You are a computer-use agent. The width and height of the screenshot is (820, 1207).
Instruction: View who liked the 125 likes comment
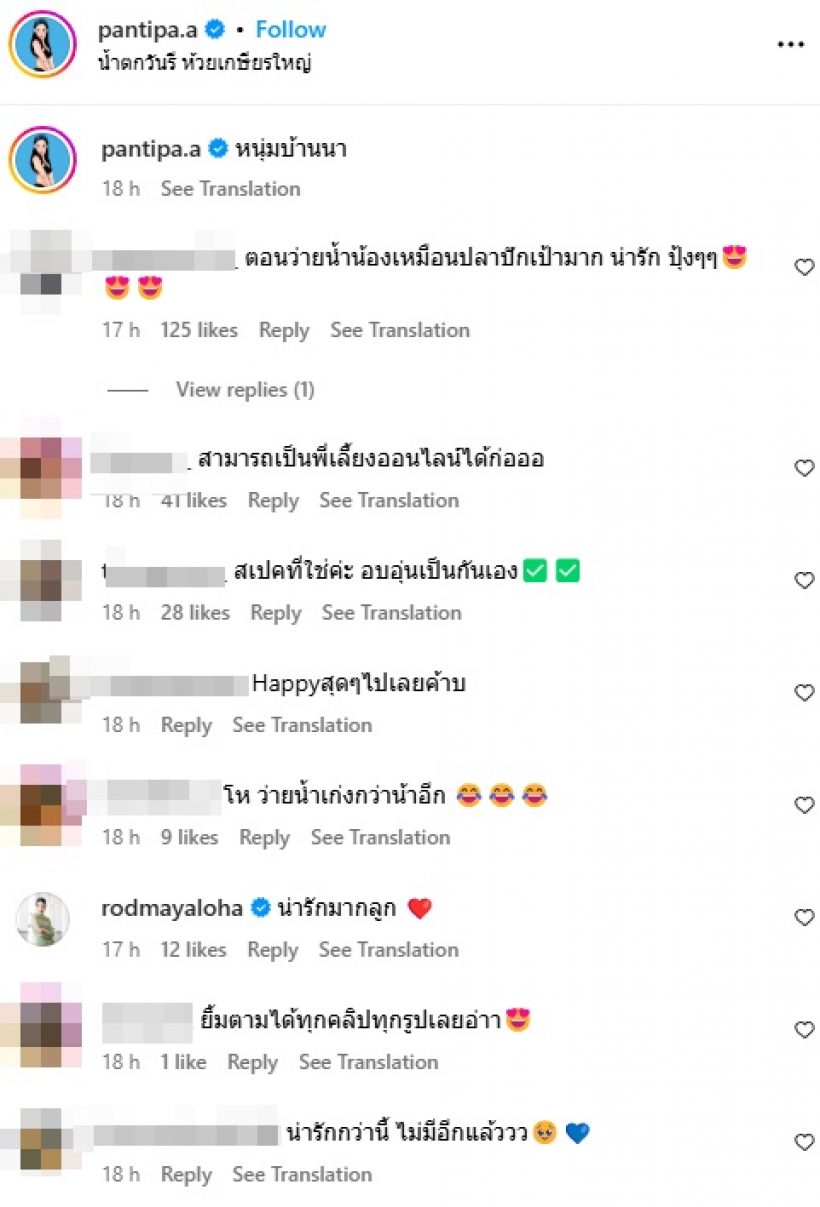click(199, 330)
